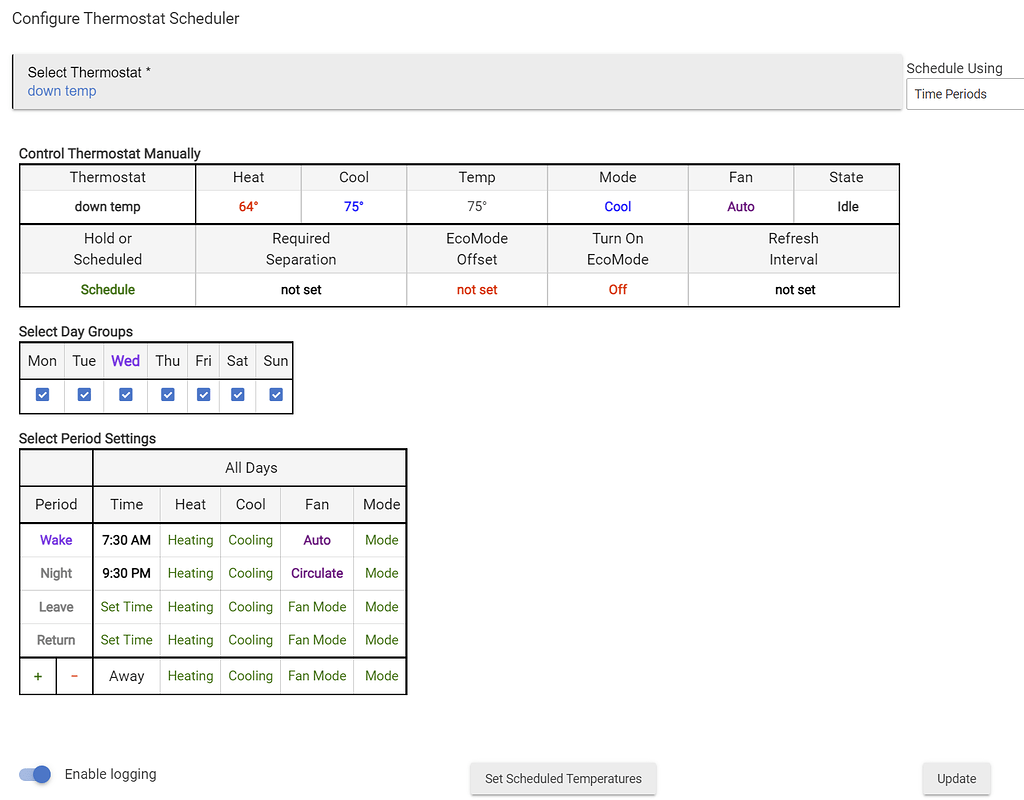Select the Wake period label
The width and height of the screenshot is (1024, 800).
tap(55, 540)
